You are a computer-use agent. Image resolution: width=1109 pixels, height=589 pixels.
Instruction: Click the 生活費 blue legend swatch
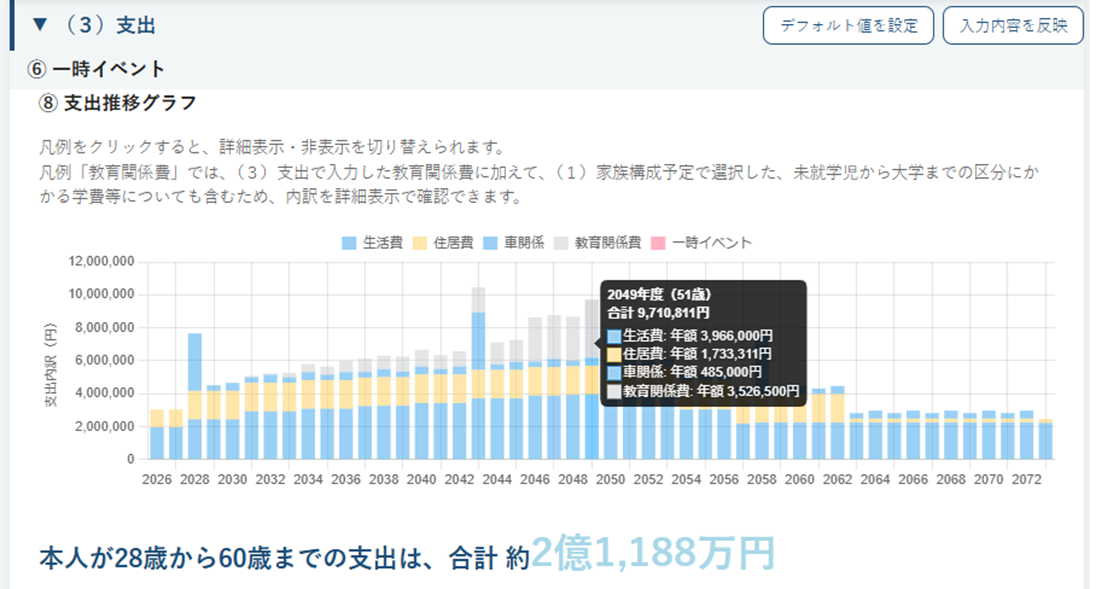349,243
